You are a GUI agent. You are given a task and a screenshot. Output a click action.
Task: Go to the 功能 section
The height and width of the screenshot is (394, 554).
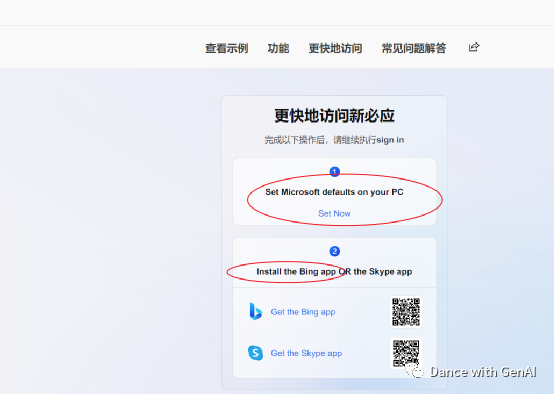click(x=278, y=48)
